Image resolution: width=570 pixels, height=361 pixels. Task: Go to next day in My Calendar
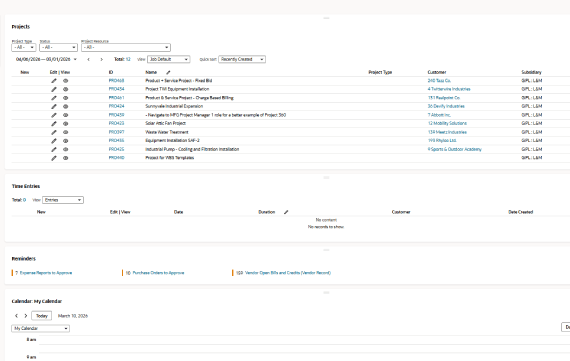coord(25,316)
